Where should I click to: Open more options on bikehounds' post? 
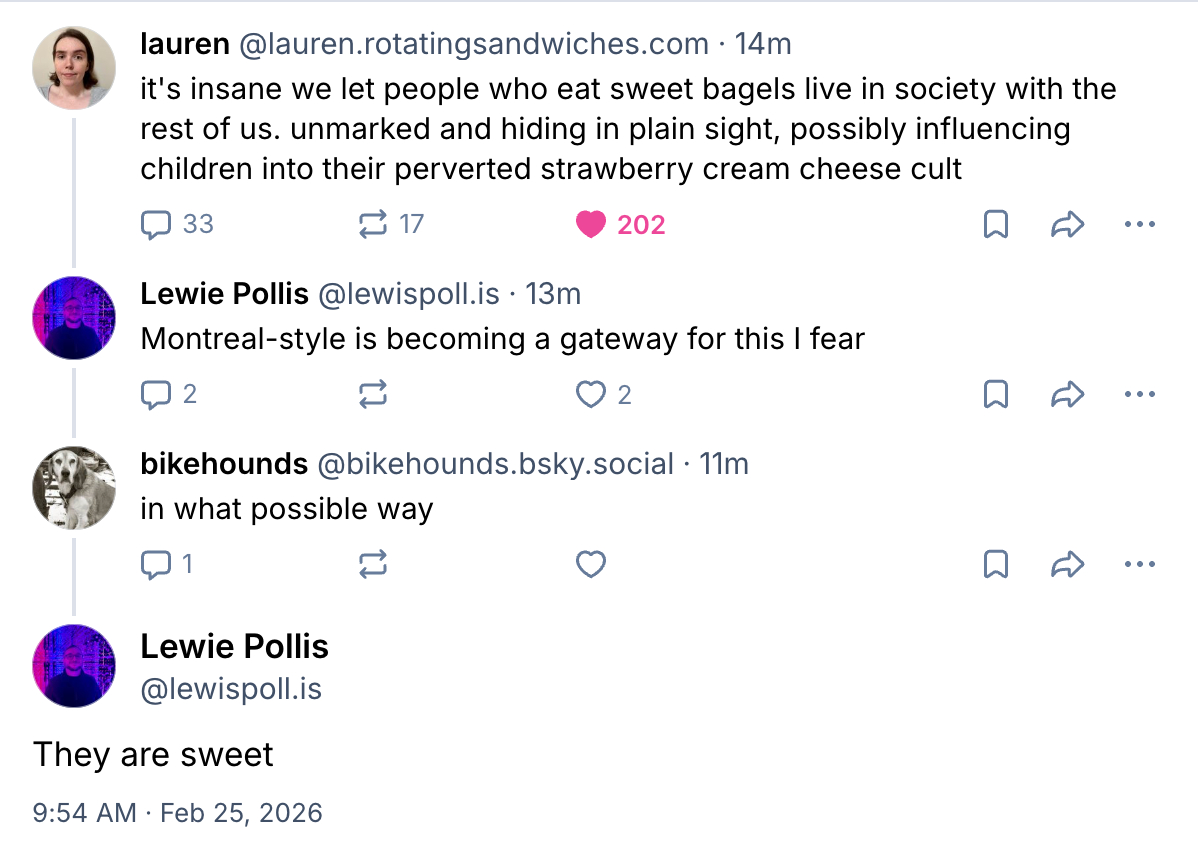pyautogui.click(x=1139, y=565)
